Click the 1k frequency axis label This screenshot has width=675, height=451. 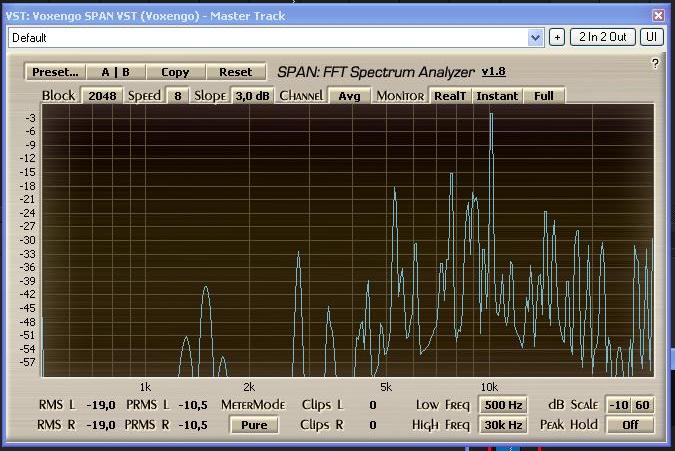(145, 387)
